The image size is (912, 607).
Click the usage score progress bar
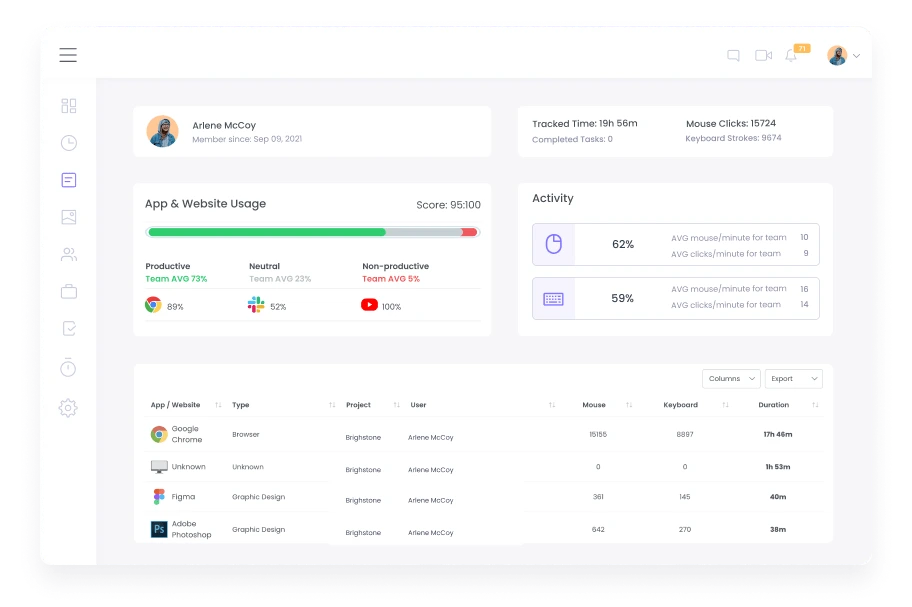pos(313,232)
